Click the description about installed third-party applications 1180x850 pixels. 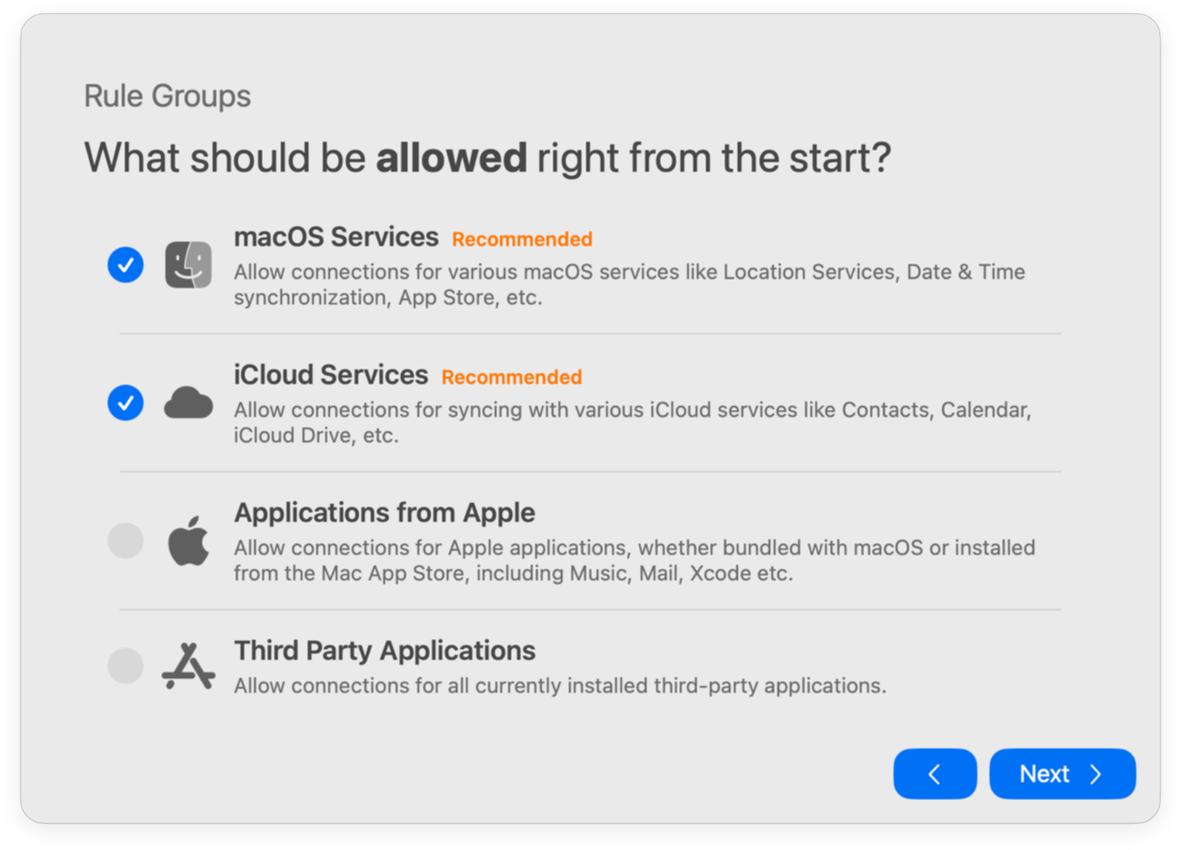pos(560,686)
